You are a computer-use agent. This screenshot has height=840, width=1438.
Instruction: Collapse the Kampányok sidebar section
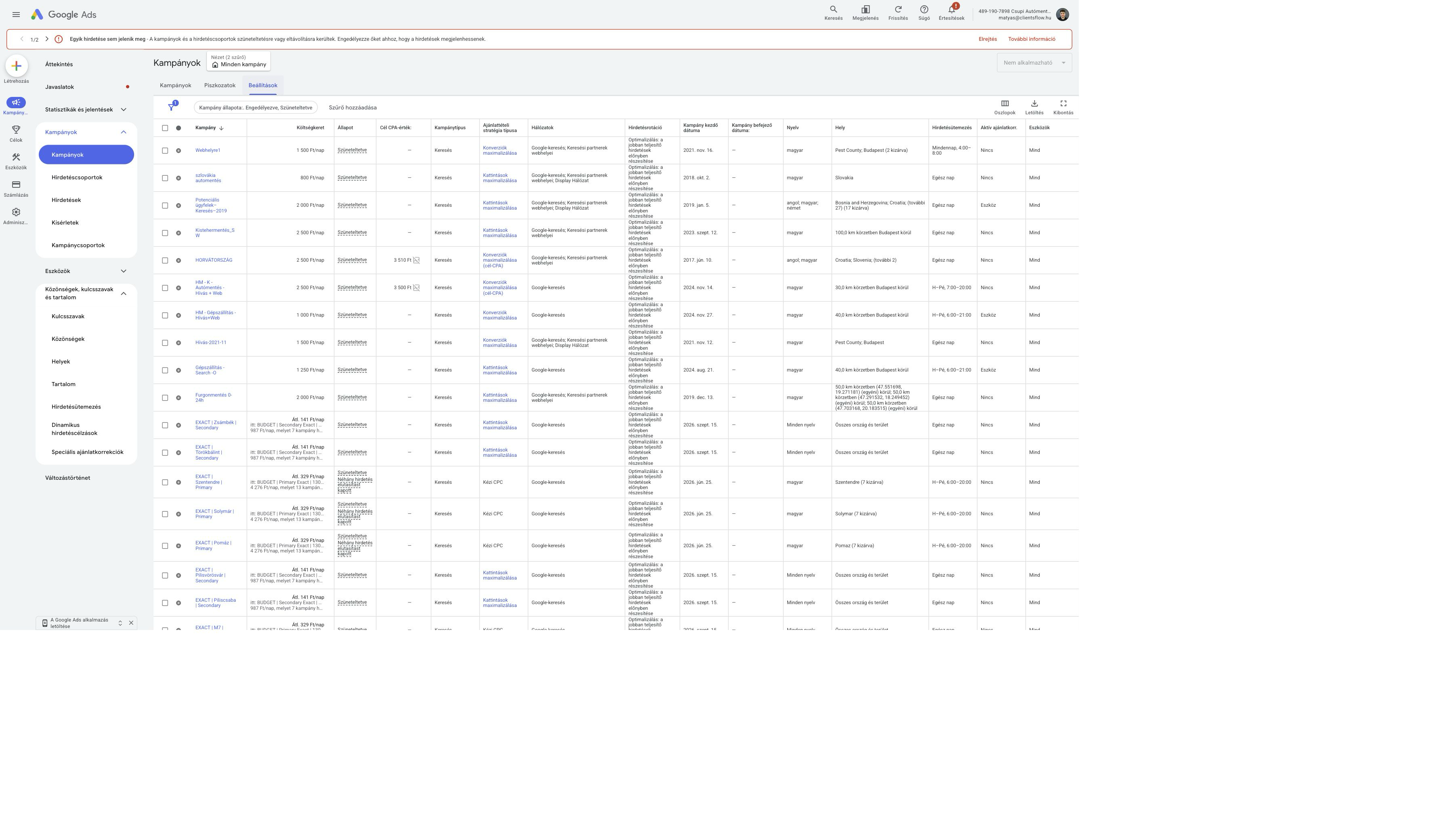coord(123,132)
